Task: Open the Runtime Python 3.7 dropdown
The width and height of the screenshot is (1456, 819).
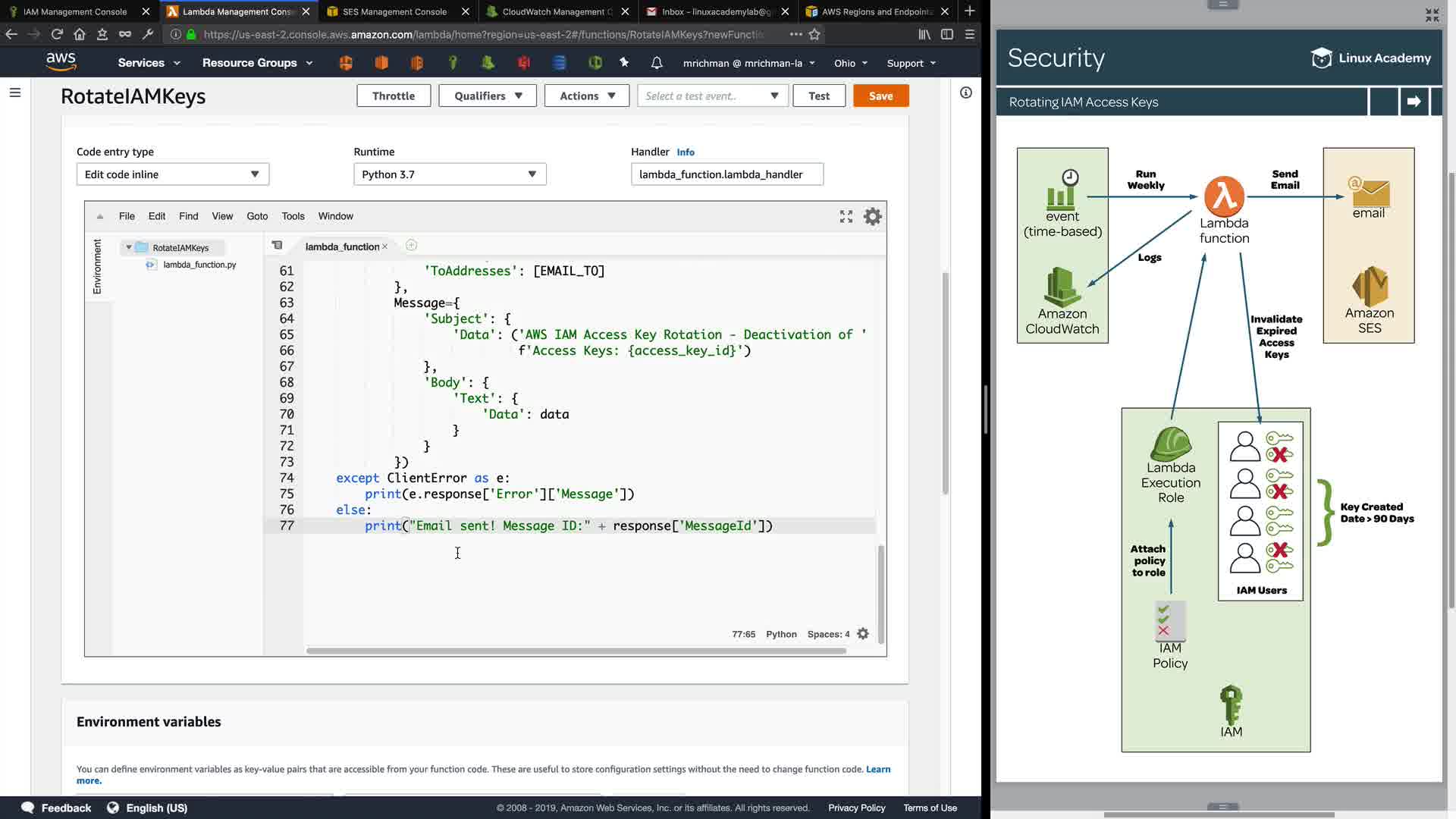Action: (x=450, y=174)
